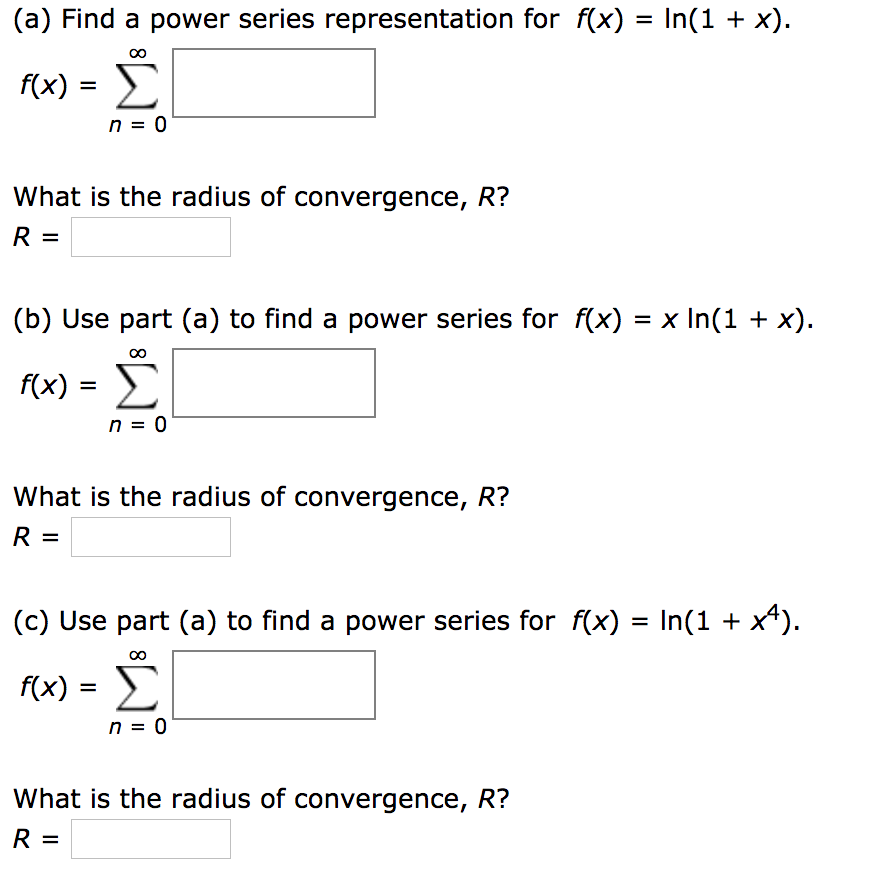Click the answer box for part (b) series

click(x=273, y=383)
